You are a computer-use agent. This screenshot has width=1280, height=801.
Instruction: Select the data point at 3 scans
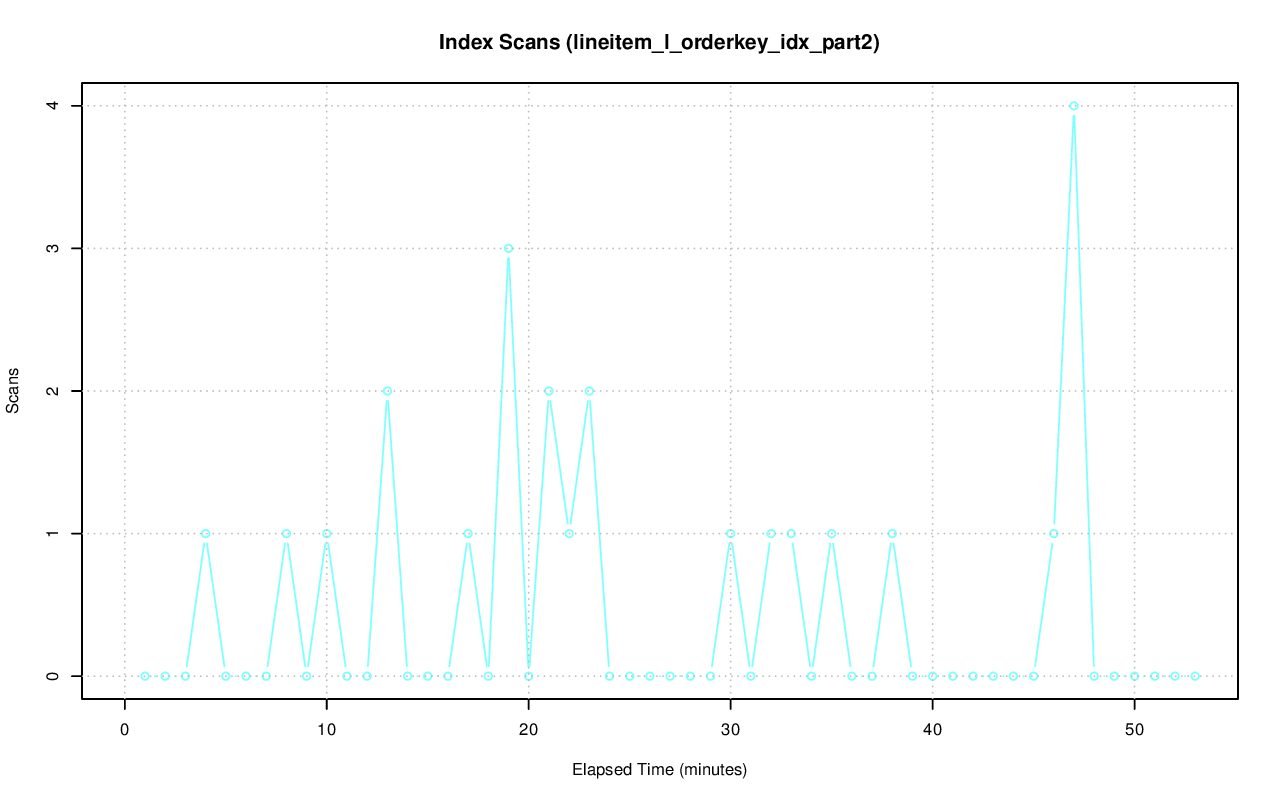coord(508,248)
